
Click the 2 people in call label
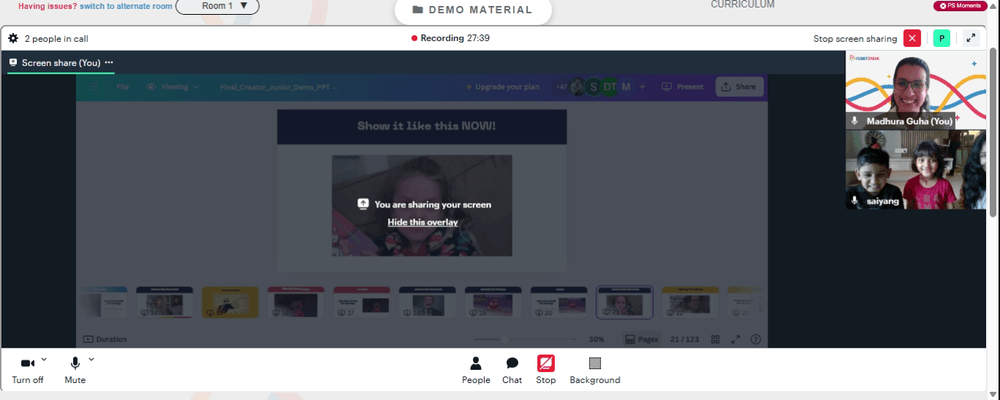(56, 39)
